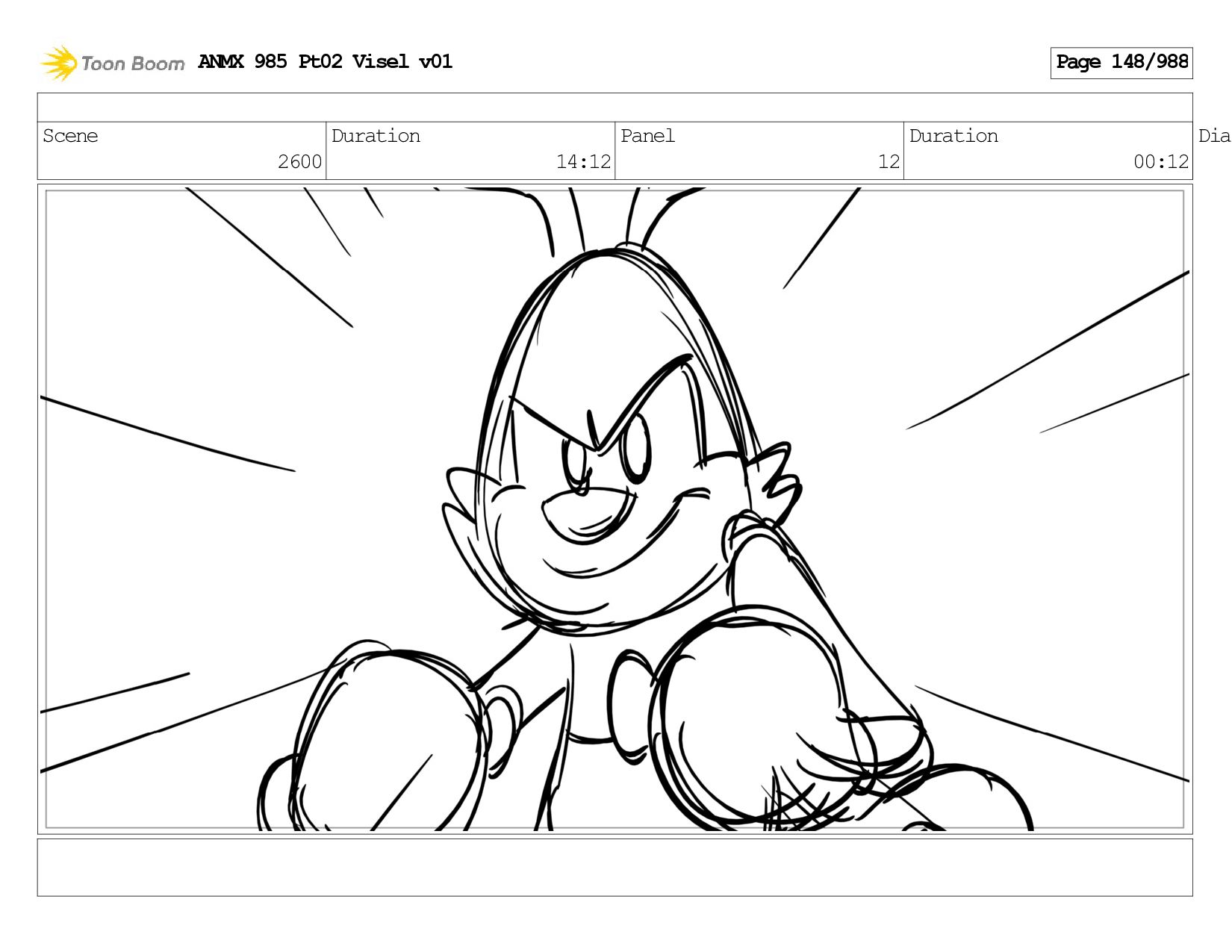
Task: Click the 'Scene' label
Action: click(x=70, y=136)
